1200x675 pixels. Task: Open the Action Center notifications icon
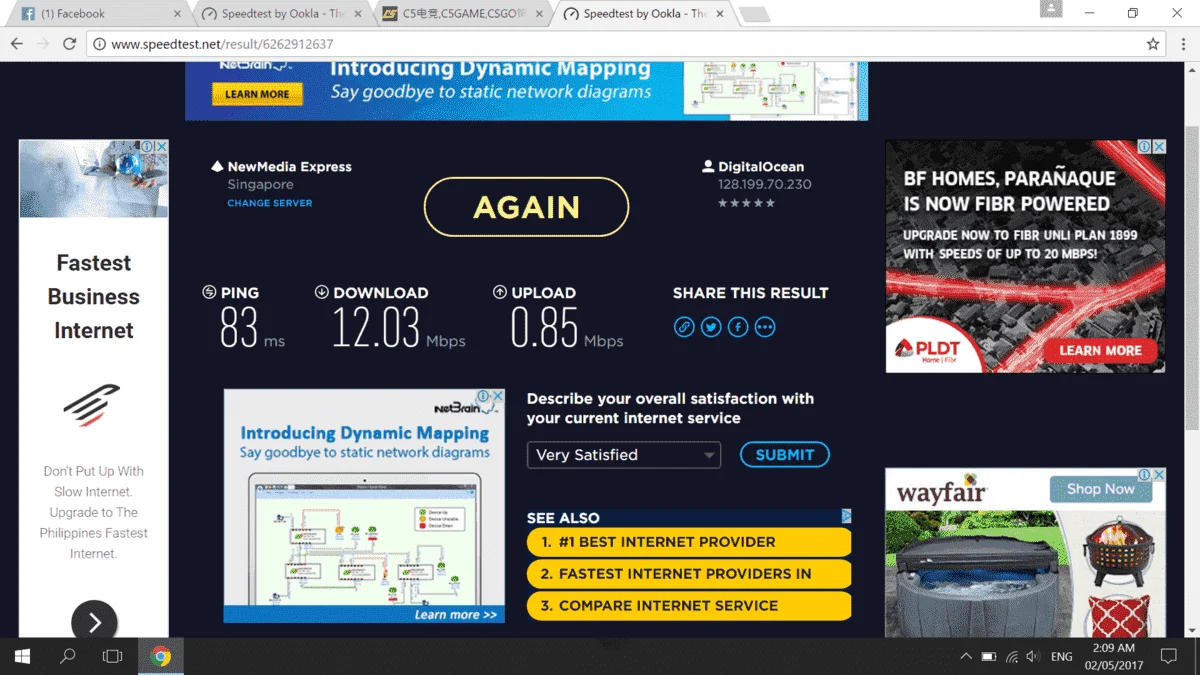pos(1168,657)
